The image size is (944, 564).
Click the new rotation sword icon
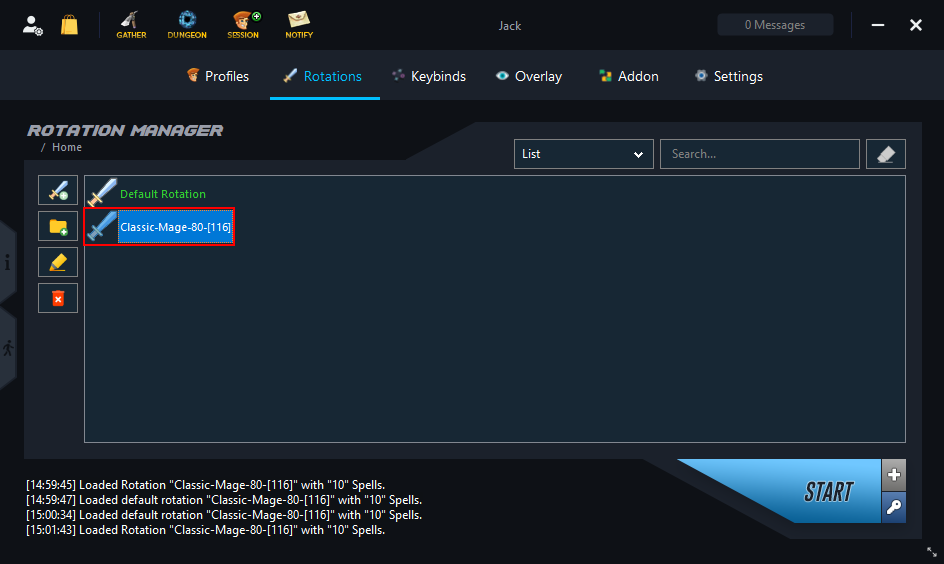[58, 190]
